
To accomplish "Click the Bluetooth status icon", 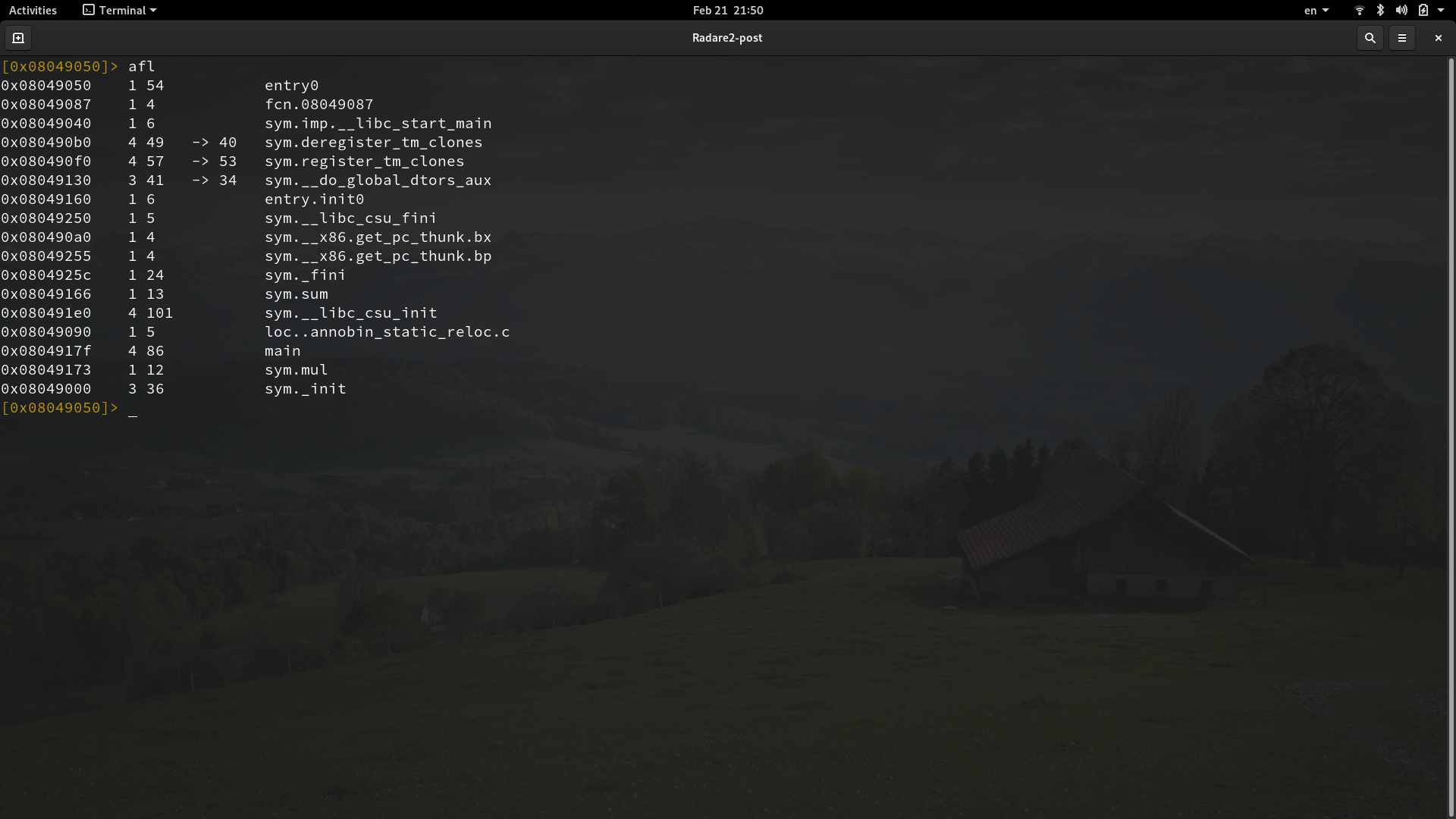I will [1380, 11].
